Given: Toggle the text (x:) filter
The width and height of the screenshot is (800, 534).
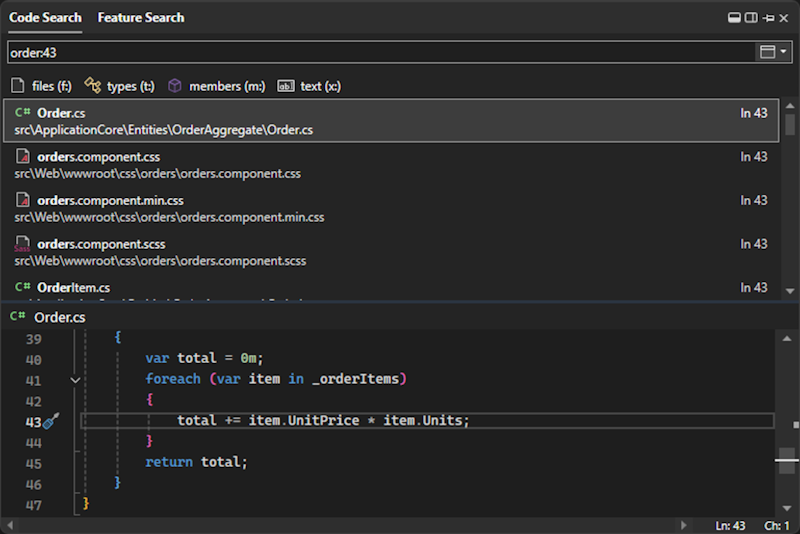Looking at the screenshot, I should [x=309, y=86].
